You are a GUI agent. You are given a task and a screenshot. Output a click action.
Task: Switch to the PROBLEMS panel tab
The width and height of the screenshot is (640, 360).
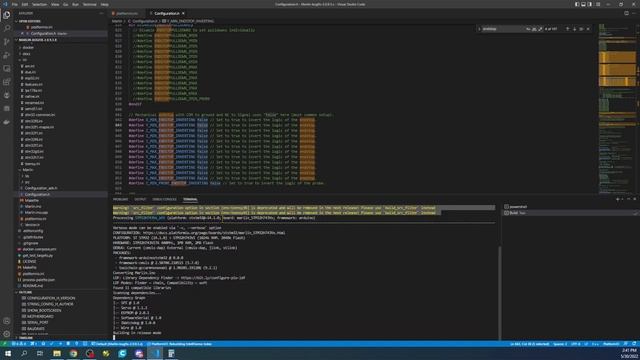click(120, 199)
